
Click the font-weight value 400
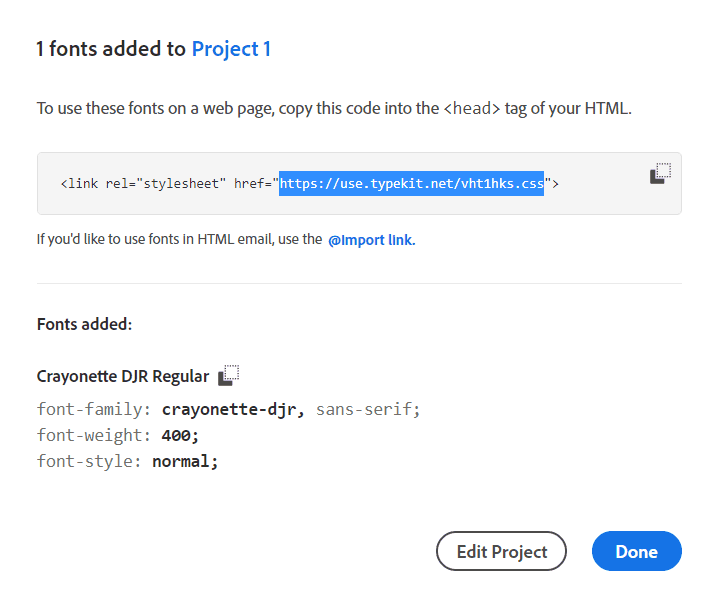pos(180,435)
